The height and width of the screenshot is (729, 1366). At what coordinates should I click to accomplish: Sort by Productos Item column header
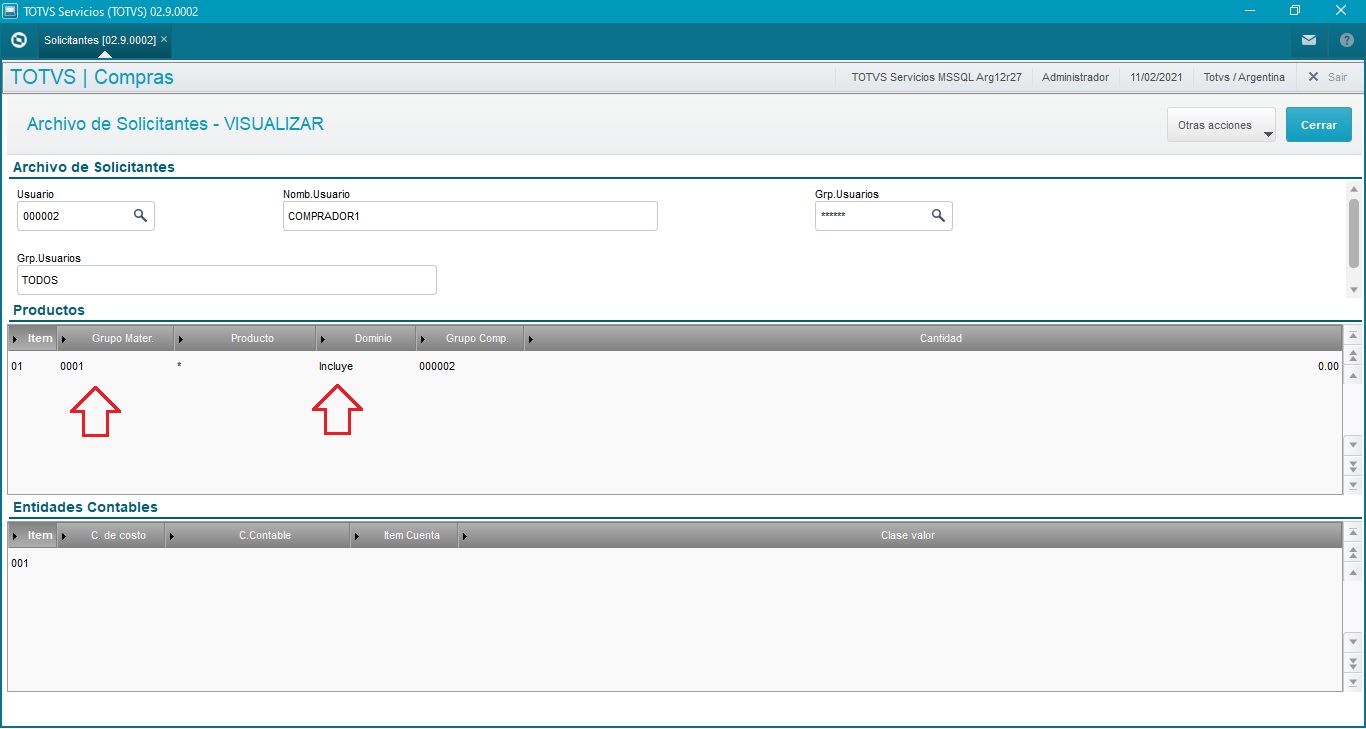coord(33,338)
